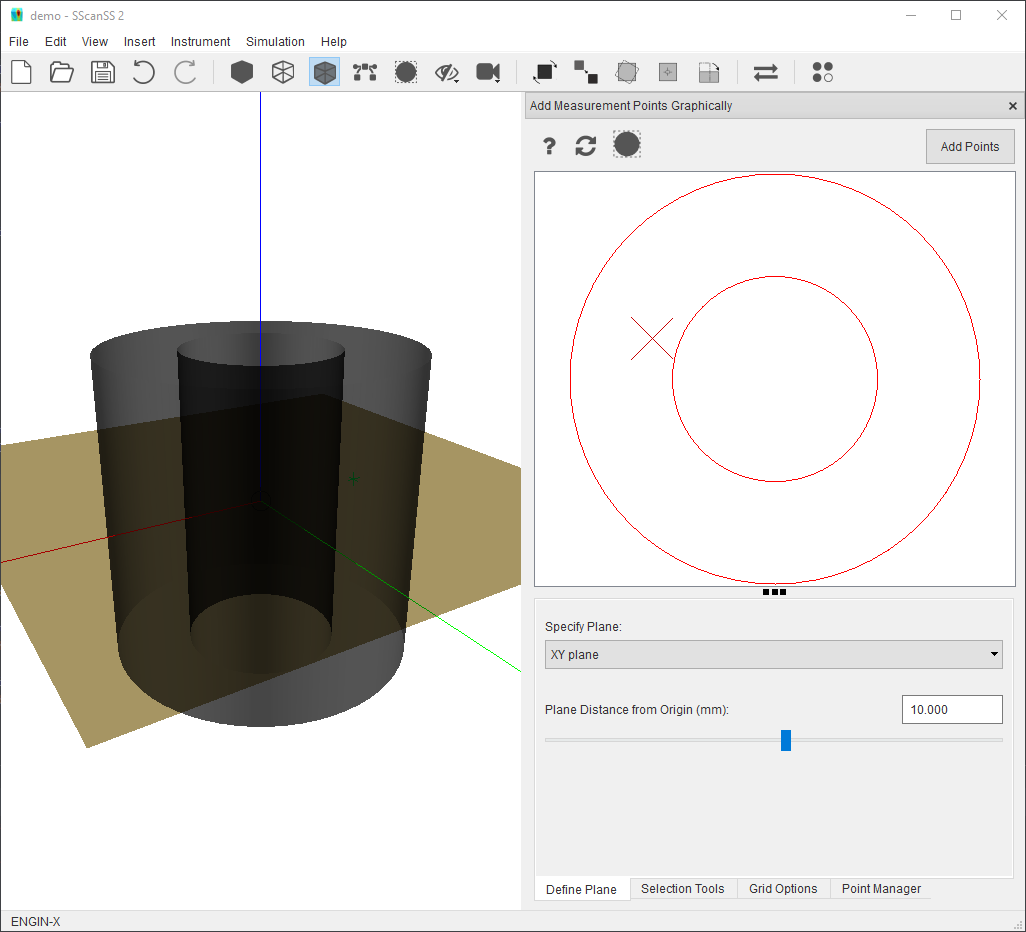
Task: Toggle the bounding box dashed-circle toolbar icon
Action: click(x=406, y=72)
